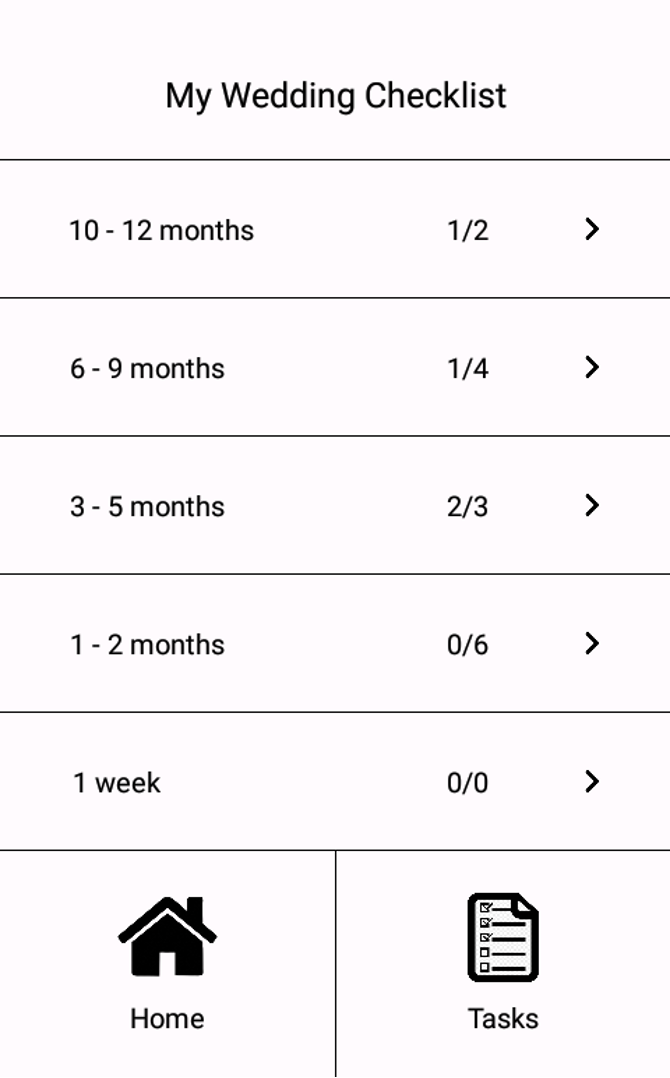This screenshot has width=670, height=1078.
Task: Expand the 6 - 9 months chevron
Action: 592,367
